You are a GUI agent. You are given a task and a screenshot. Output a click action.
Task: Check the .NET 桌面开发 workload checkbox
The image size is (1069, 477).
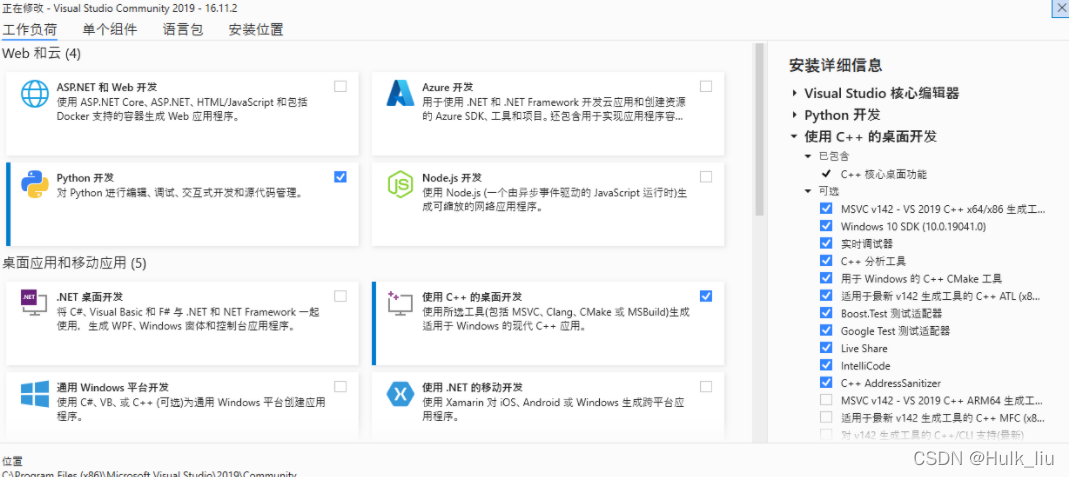(340, 296)
